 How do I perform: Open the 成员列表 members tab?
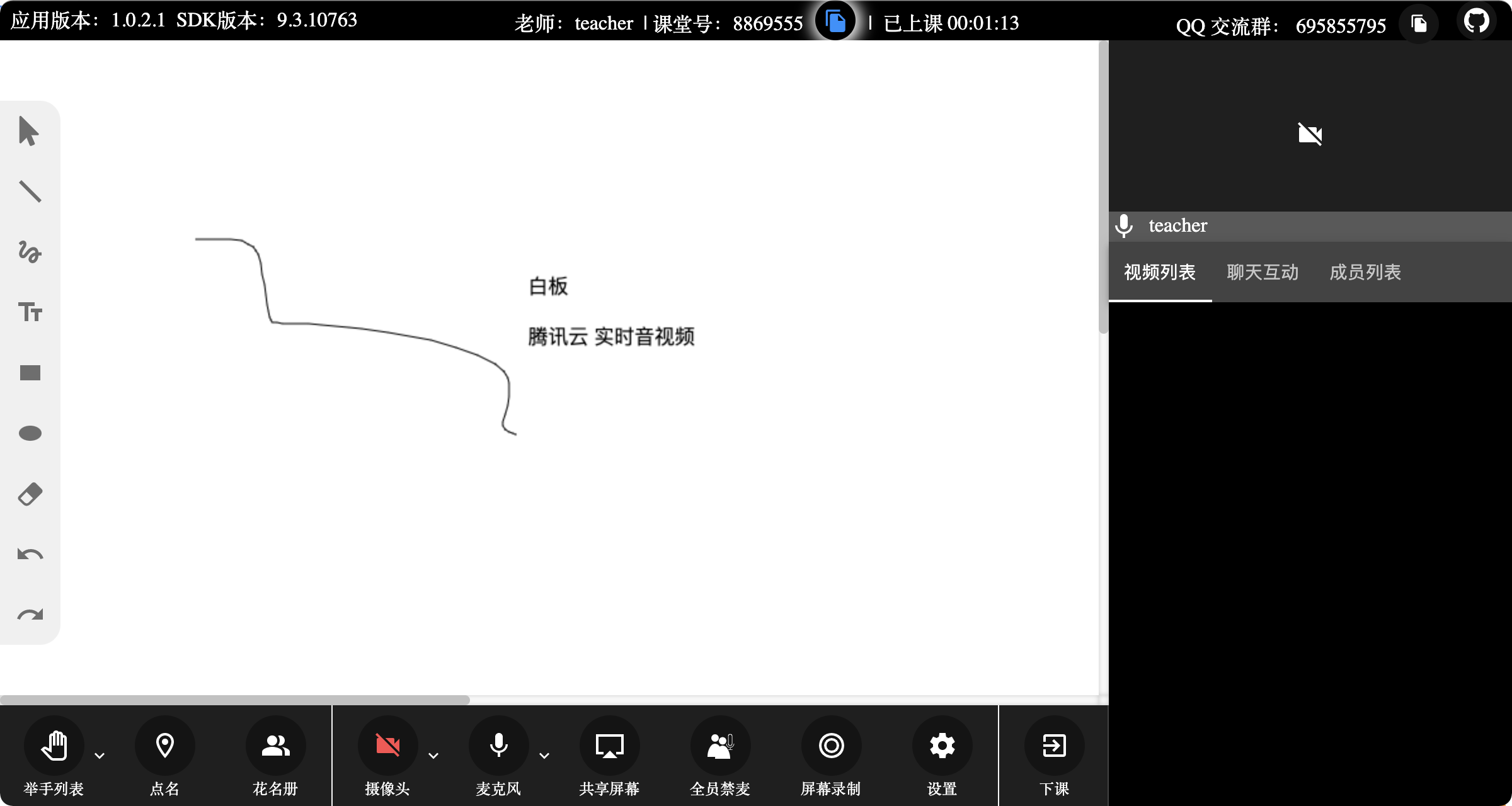coord(1365,272)
